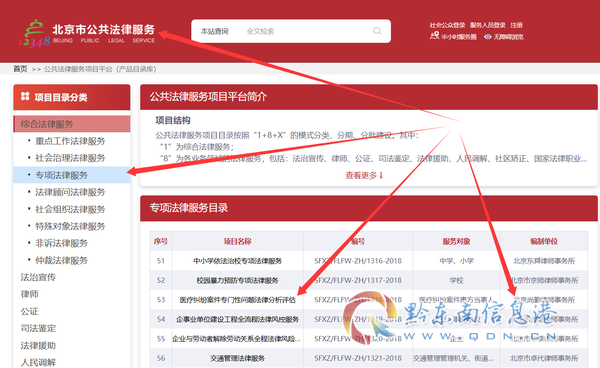The height and width of the screenshot is (368, 600).
Task: Open project 中小学依法治校专项法律服务
Action: coord(237,261)
